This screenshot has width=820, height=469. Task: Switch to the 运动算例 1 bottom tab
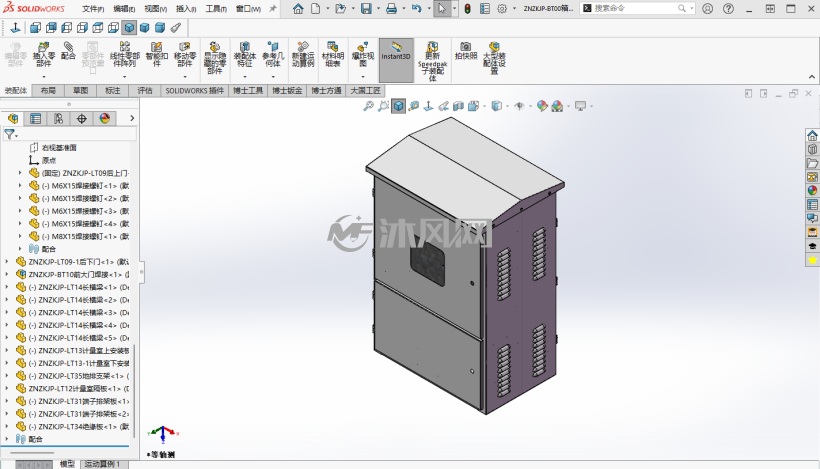click(x=103, y=464)
